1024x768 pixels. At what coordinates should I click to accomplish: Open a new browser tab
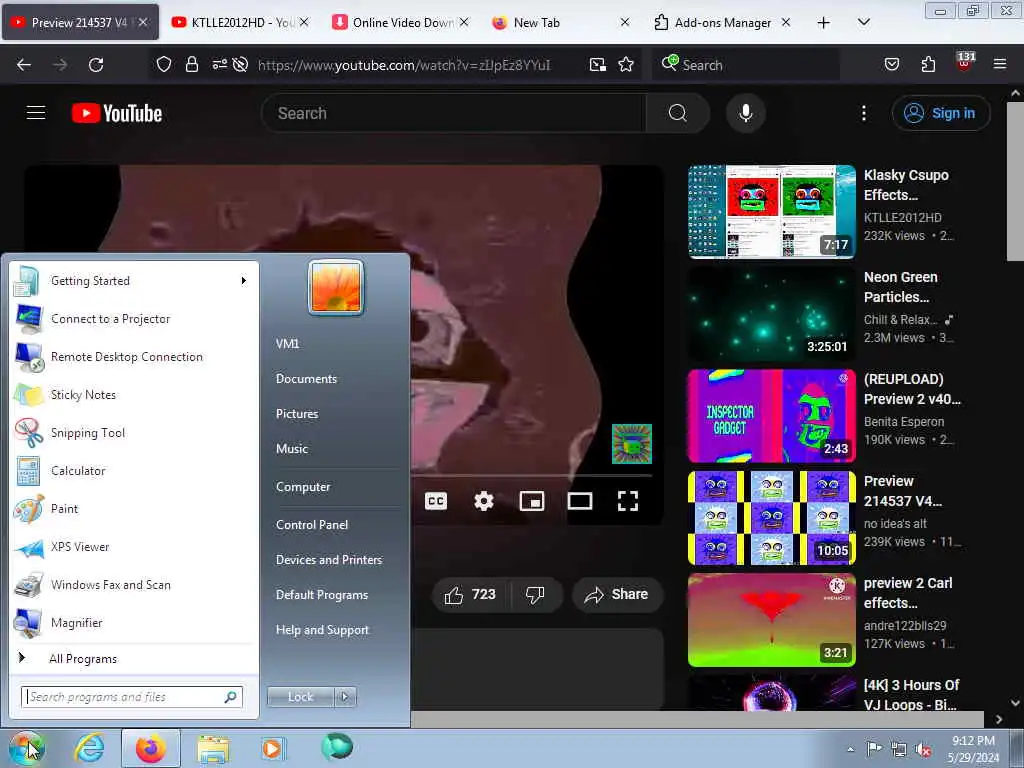(x=824, y=22)
